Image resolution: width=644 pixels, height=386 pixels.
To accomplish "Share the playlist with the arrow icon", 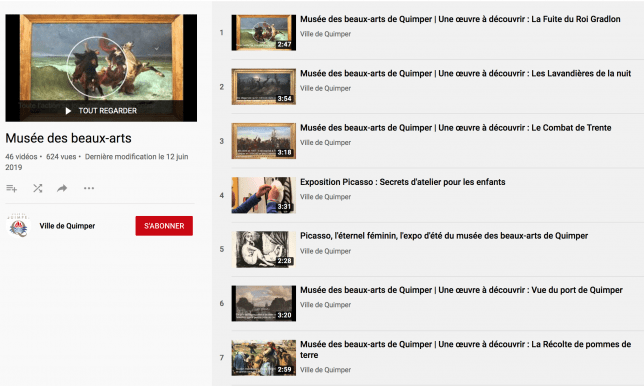I will pyautogui.click(x=62, y=188).
